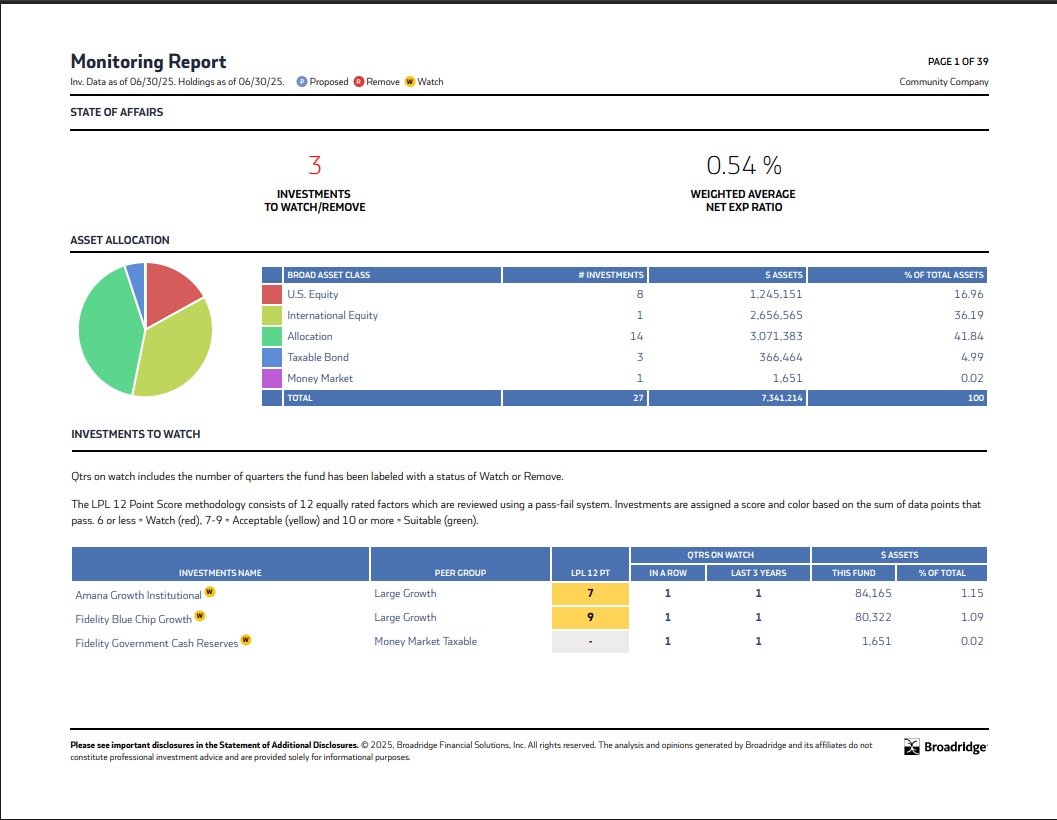Screen dimensions: 1057x820
Task: Open the Fidelity Blue Chip Growth fund link
Action: click(135, 618)
